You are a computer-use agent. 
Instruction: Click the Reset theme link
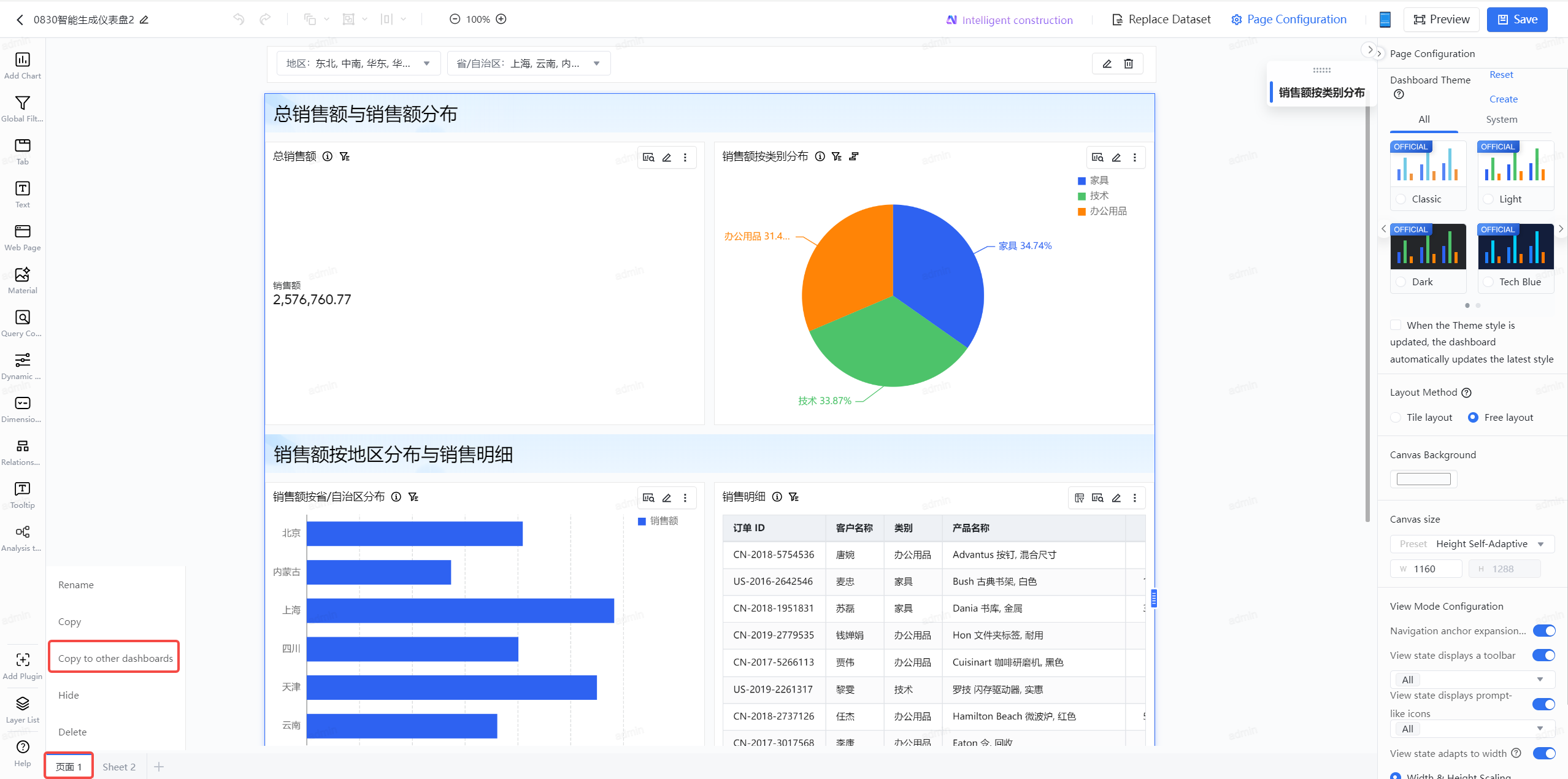[x=1501, y=75]
